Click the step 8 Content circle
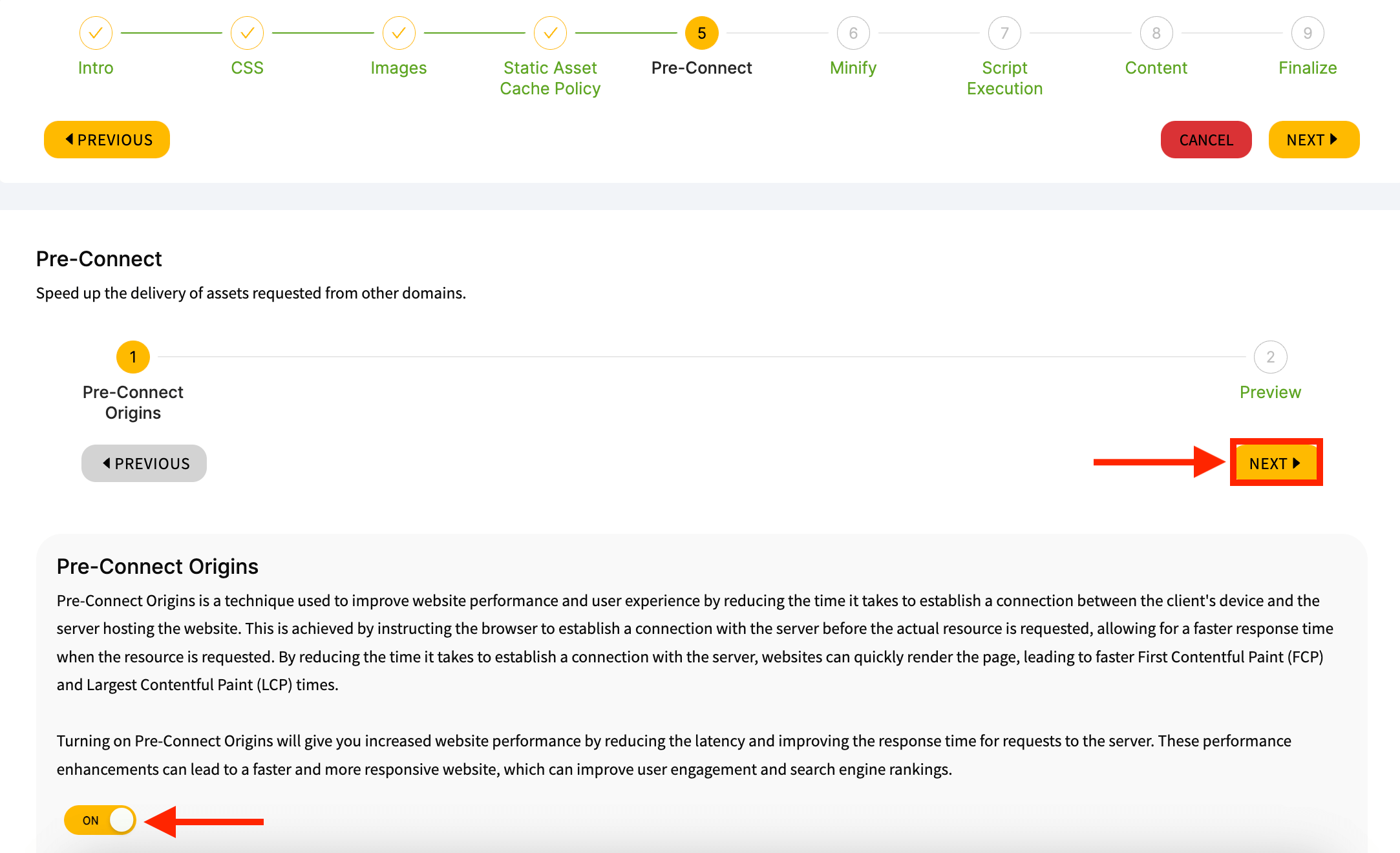1400x853 pixels. coord(1156,33)
